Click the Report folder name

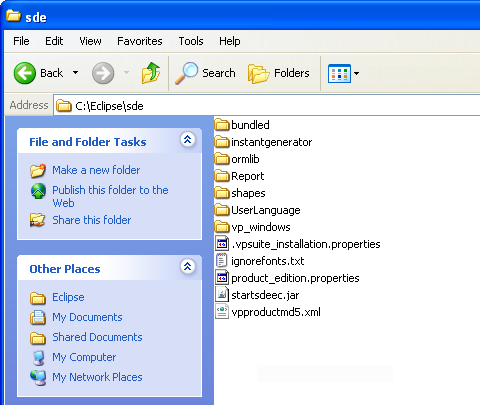pyautogui.click(x=247, y=176)
